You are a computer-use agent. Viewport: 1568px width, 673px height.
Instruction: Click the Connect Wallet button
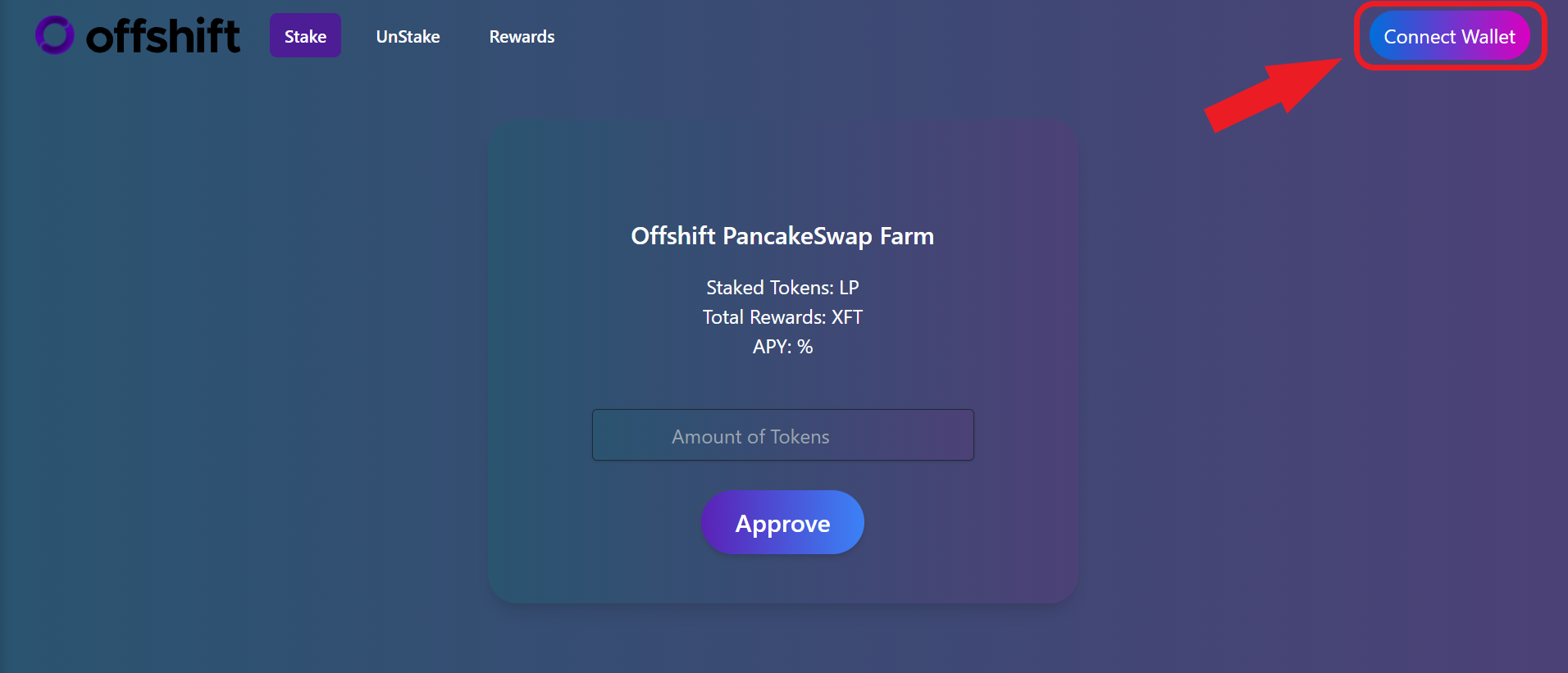tap(1449, 36)
